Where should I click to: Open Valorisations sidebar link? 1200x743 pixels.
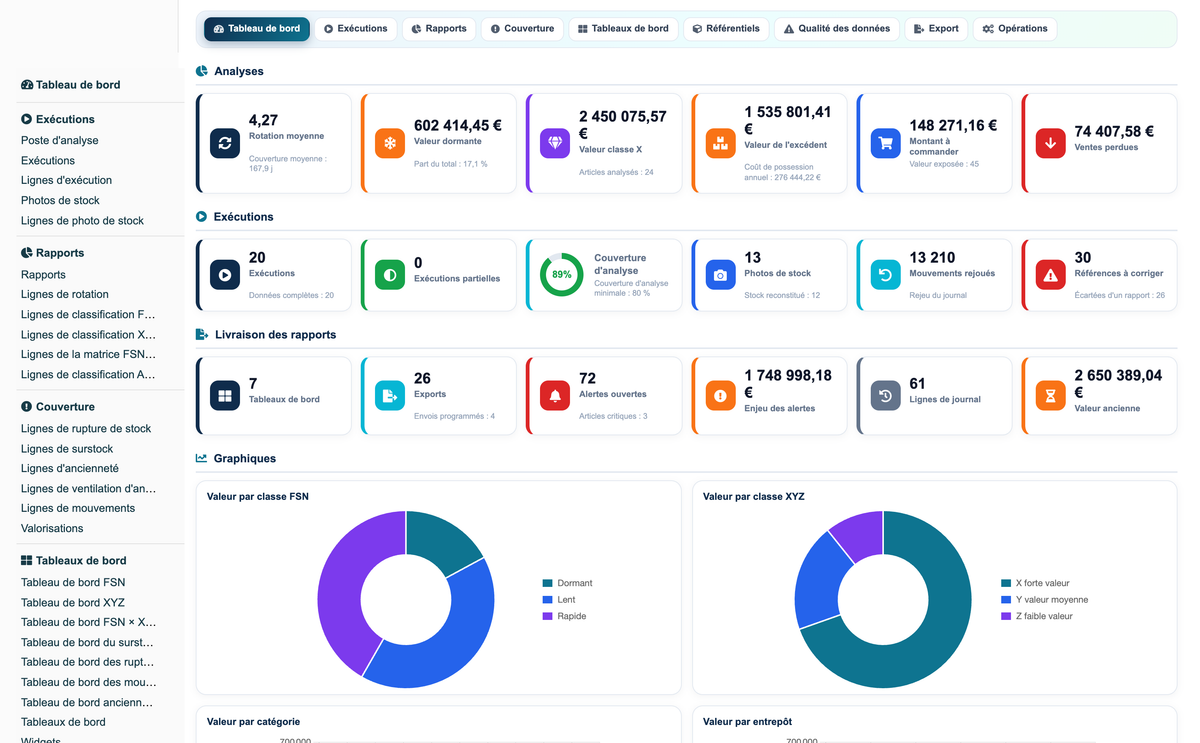(52, 529)
